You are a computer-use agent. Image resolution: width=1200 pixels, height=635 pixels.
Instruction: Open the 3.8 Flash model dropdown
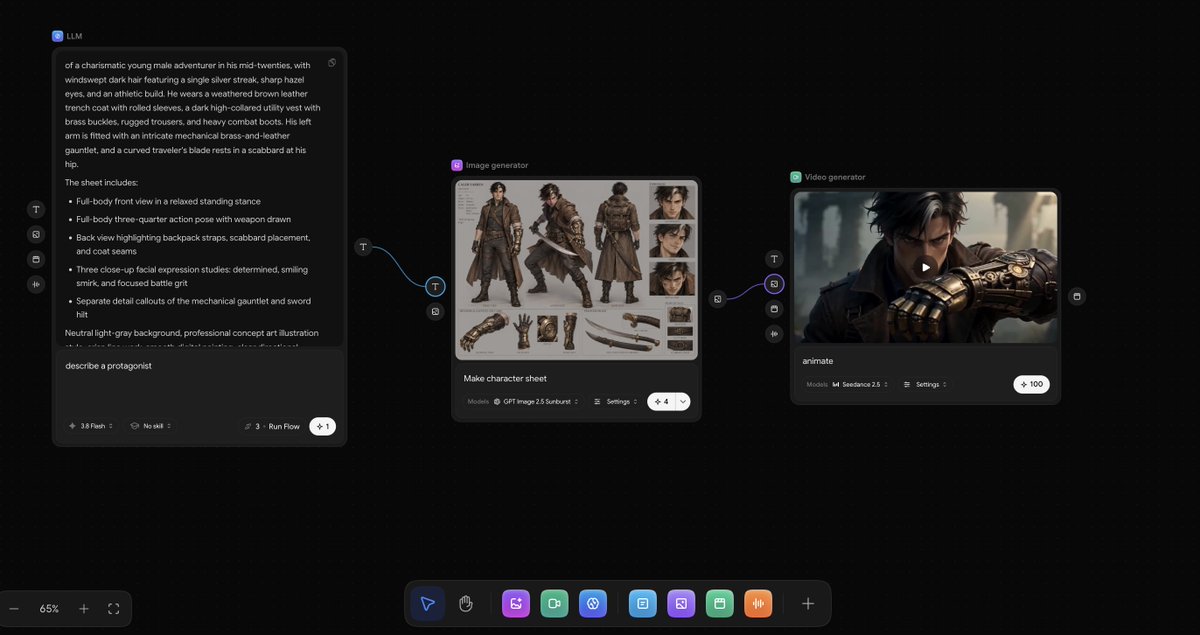[x=90, y=426]
